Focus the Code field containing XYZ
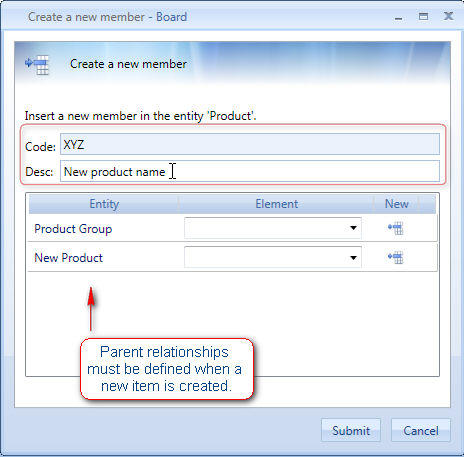The image size is (464, 457). 250,144
